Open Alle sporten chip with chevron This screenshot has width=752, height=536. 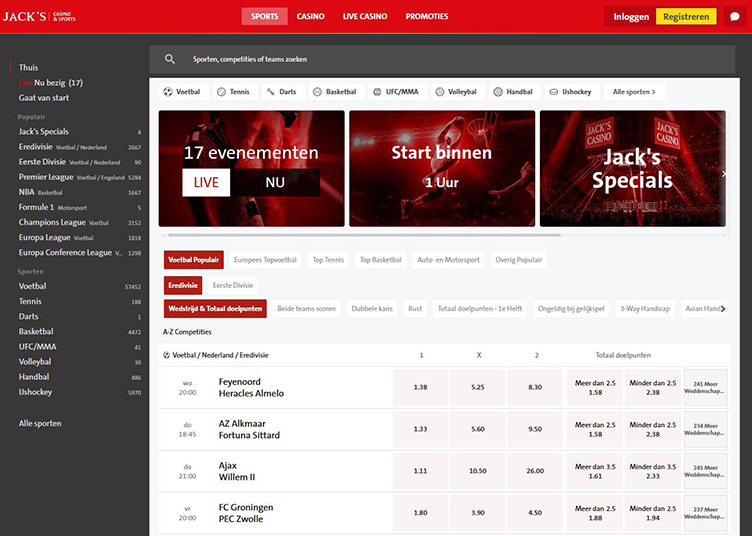(x=634, y=92)
